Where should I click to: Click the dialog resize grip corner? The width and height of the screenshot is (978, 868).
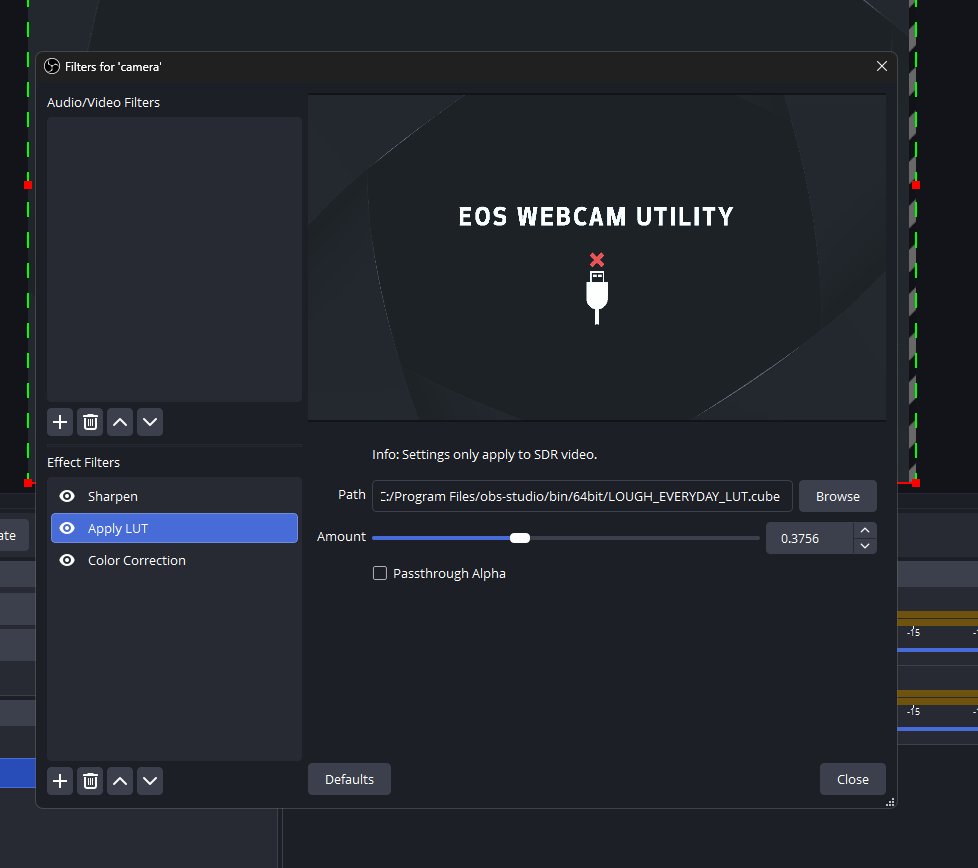pyautogui.click(x=890, y=803)
